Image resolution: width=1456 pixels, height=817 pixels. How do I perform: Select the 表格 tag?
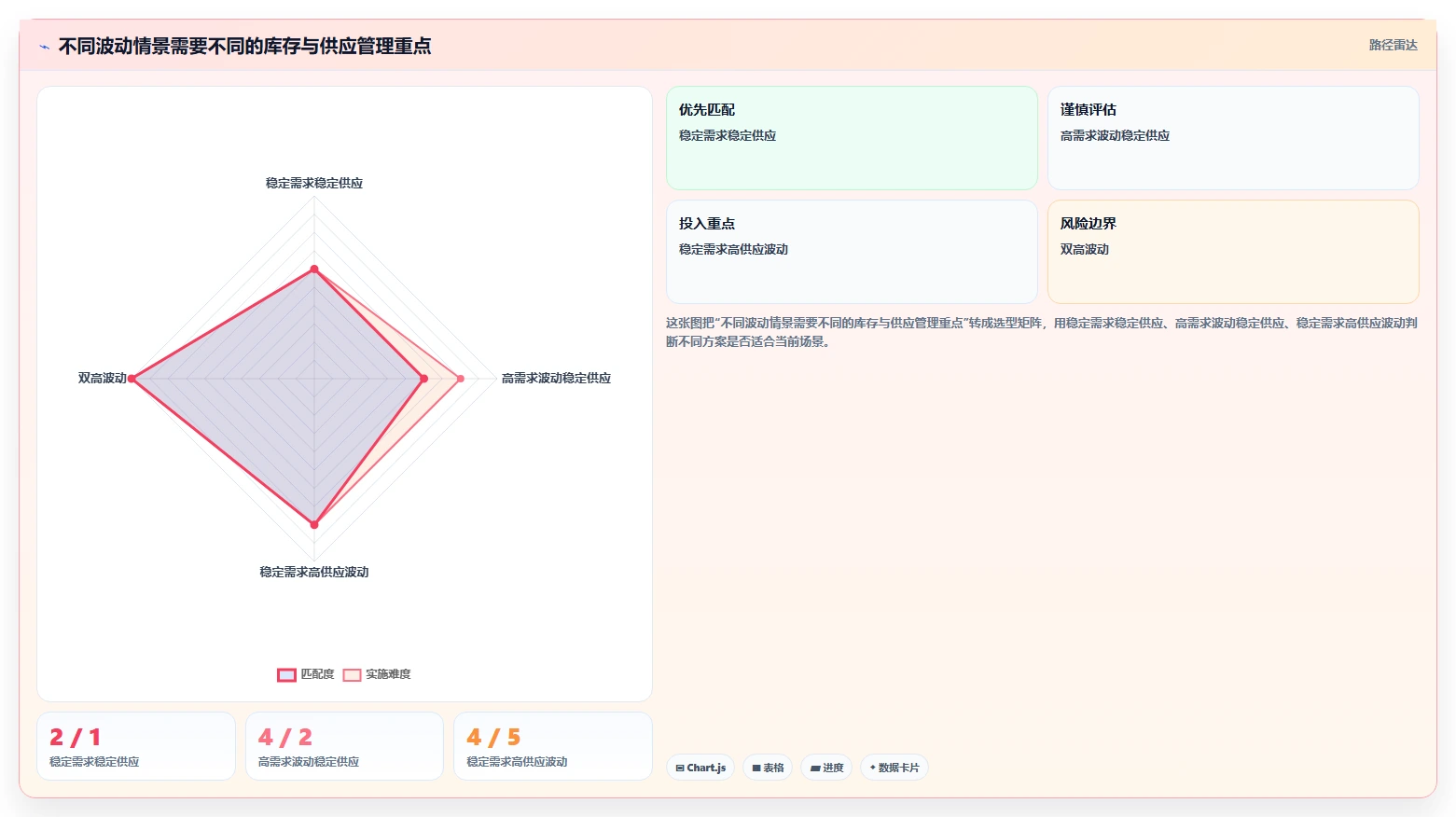click(768, 768)
